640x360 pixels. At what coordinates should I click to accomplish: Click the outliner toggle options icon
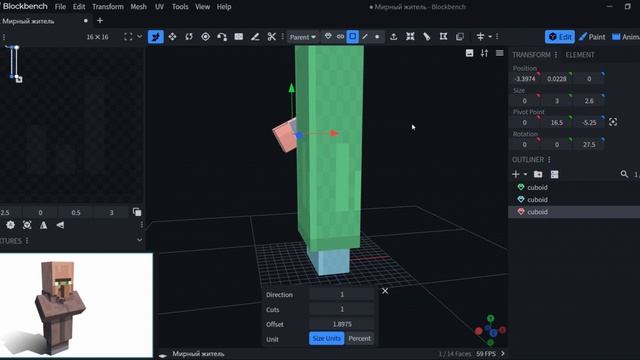(554, 174)
